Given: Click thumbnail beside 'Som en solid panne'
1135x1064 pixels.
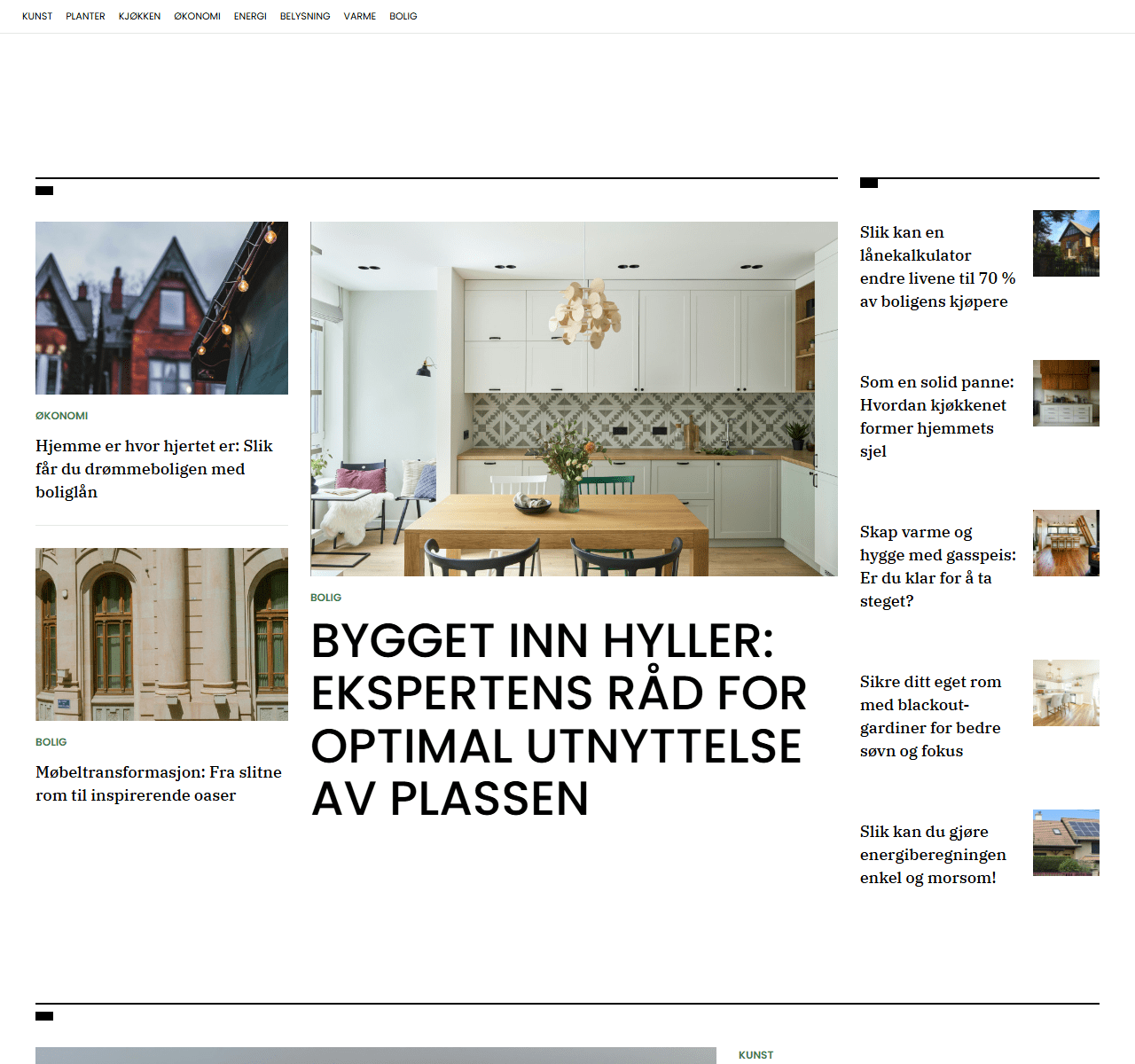Looking at the screenshot, I should (1066, 393).
